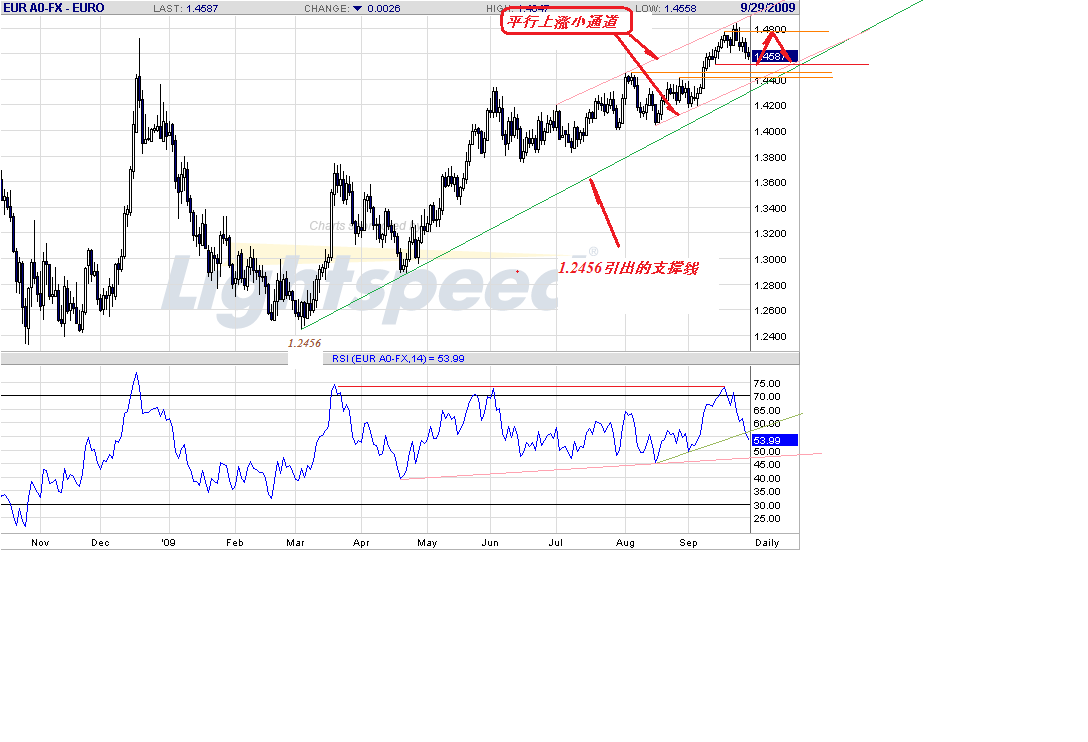Click the Nov label on the time axis

coord(40,543)
